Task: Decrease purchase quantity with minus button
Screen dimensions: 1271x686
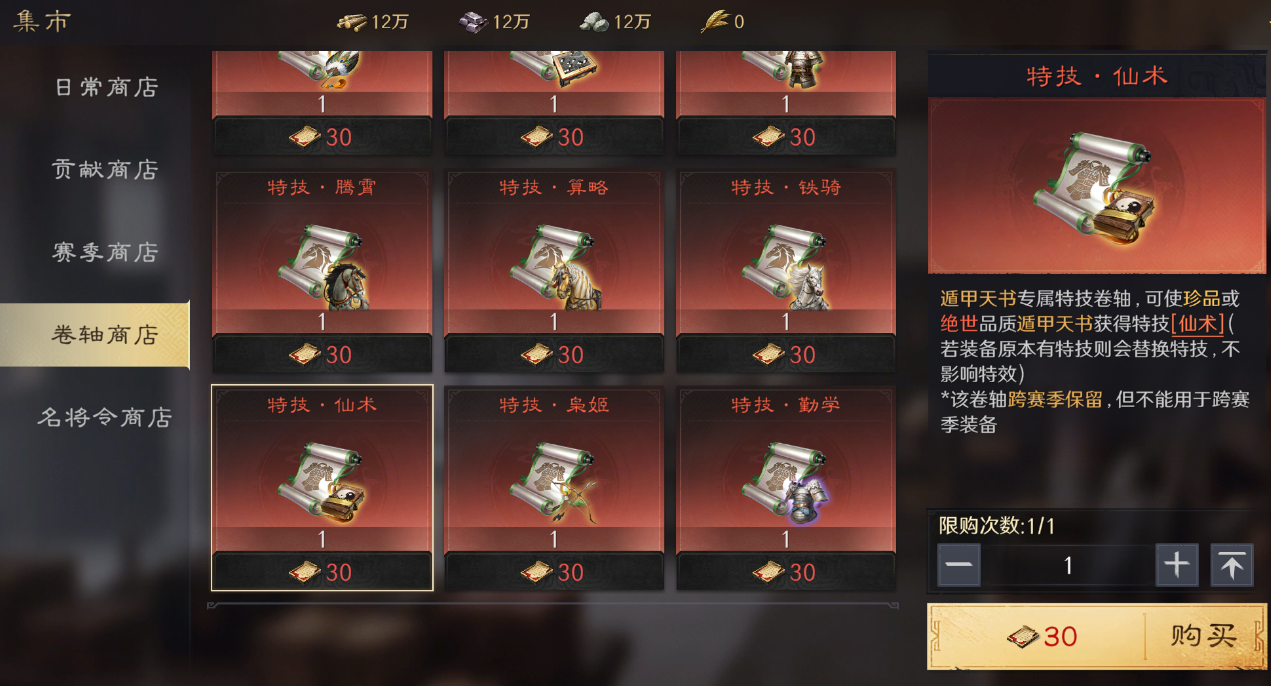Action: pos(959,565)
